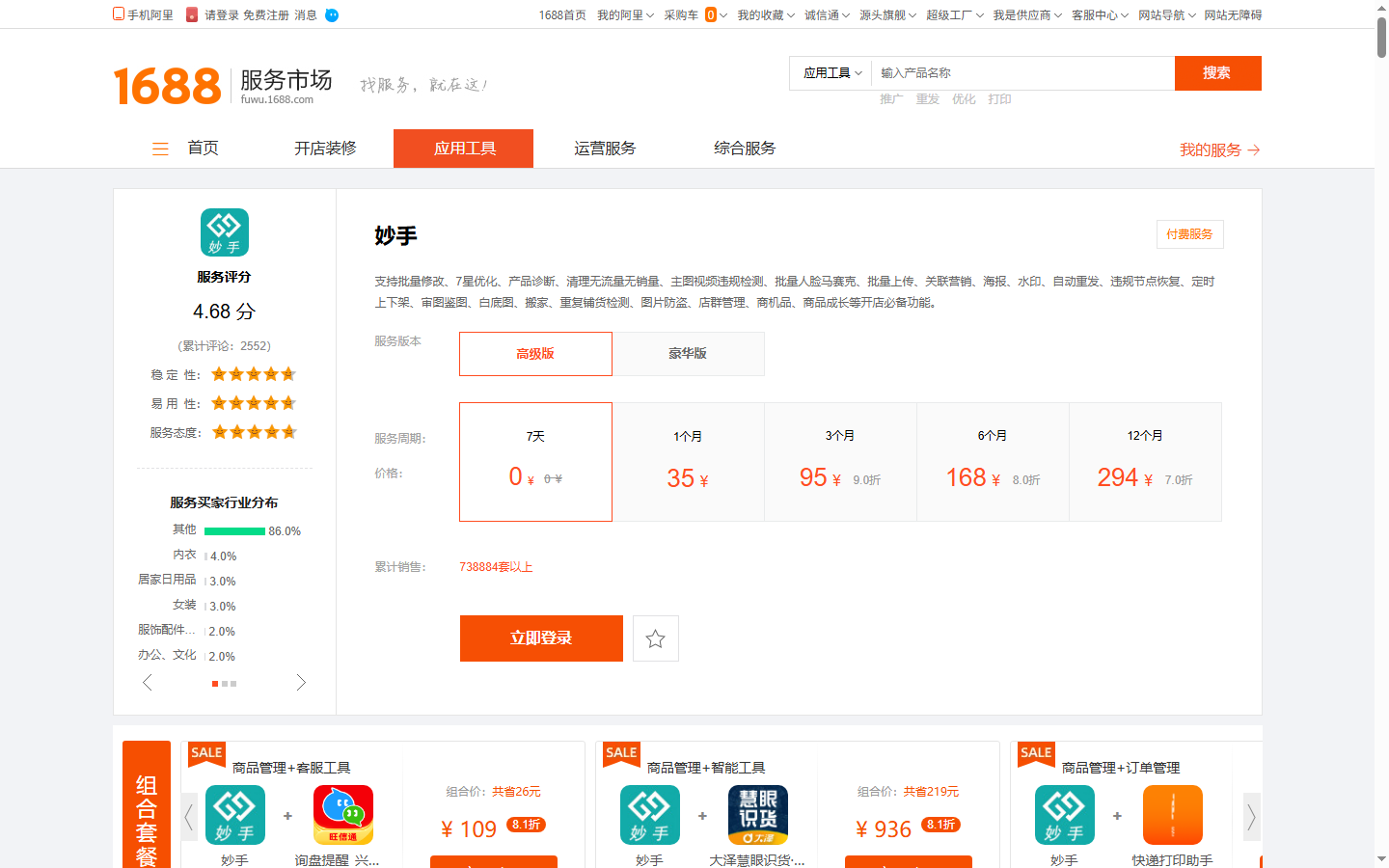The image size is (1389, 868).
Task: Choose the 3个月 service period
Action: [x=840, y=462]
